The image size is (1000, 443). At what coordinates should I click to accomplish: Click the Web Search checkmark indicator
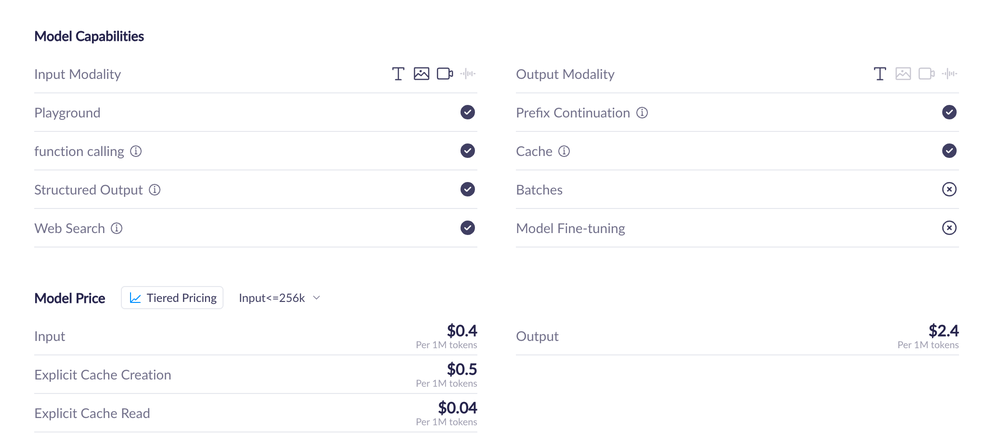tap(467, 228)
